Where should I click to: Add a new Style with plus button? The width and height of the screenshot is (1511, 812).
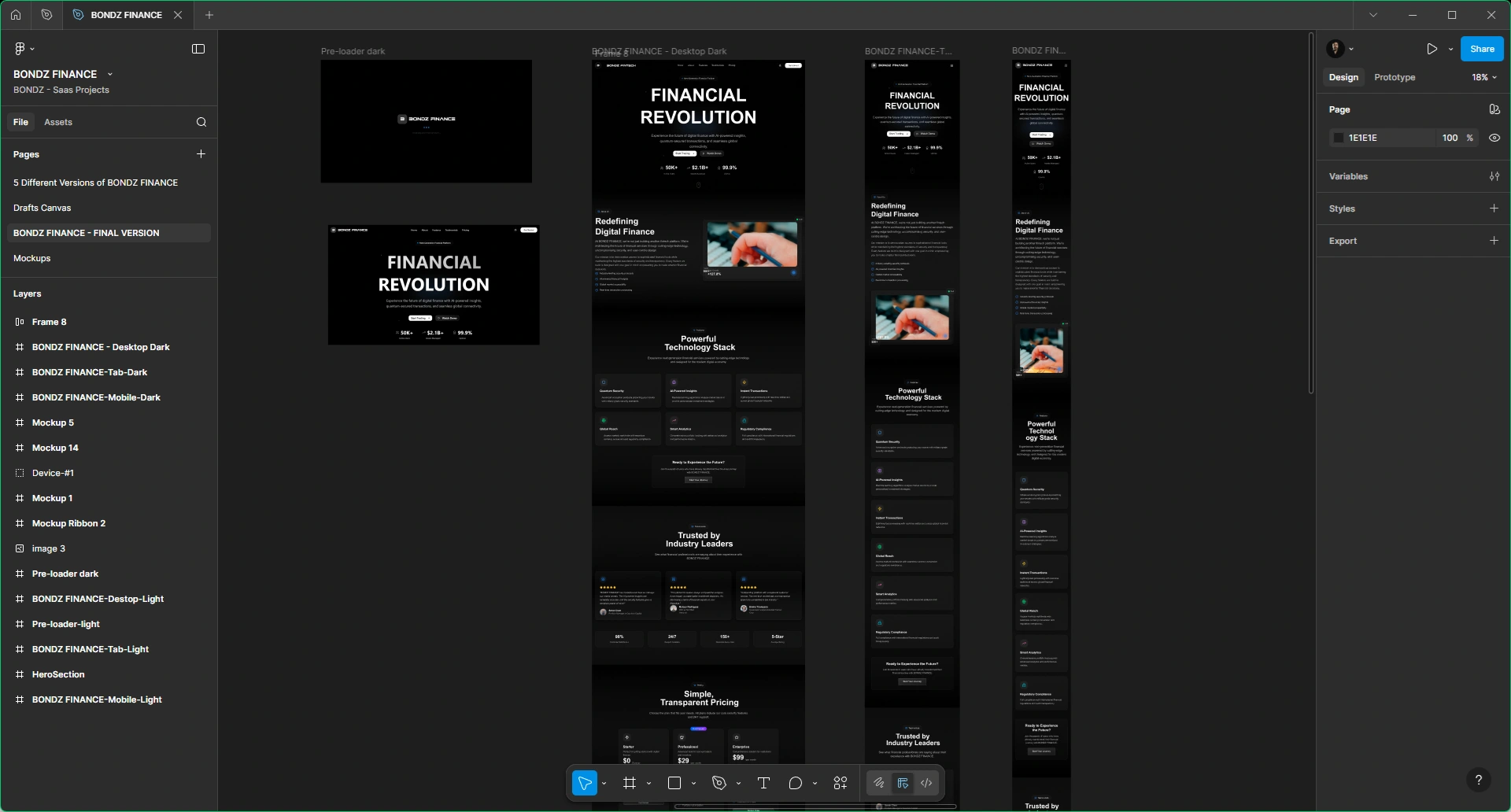1494,209
